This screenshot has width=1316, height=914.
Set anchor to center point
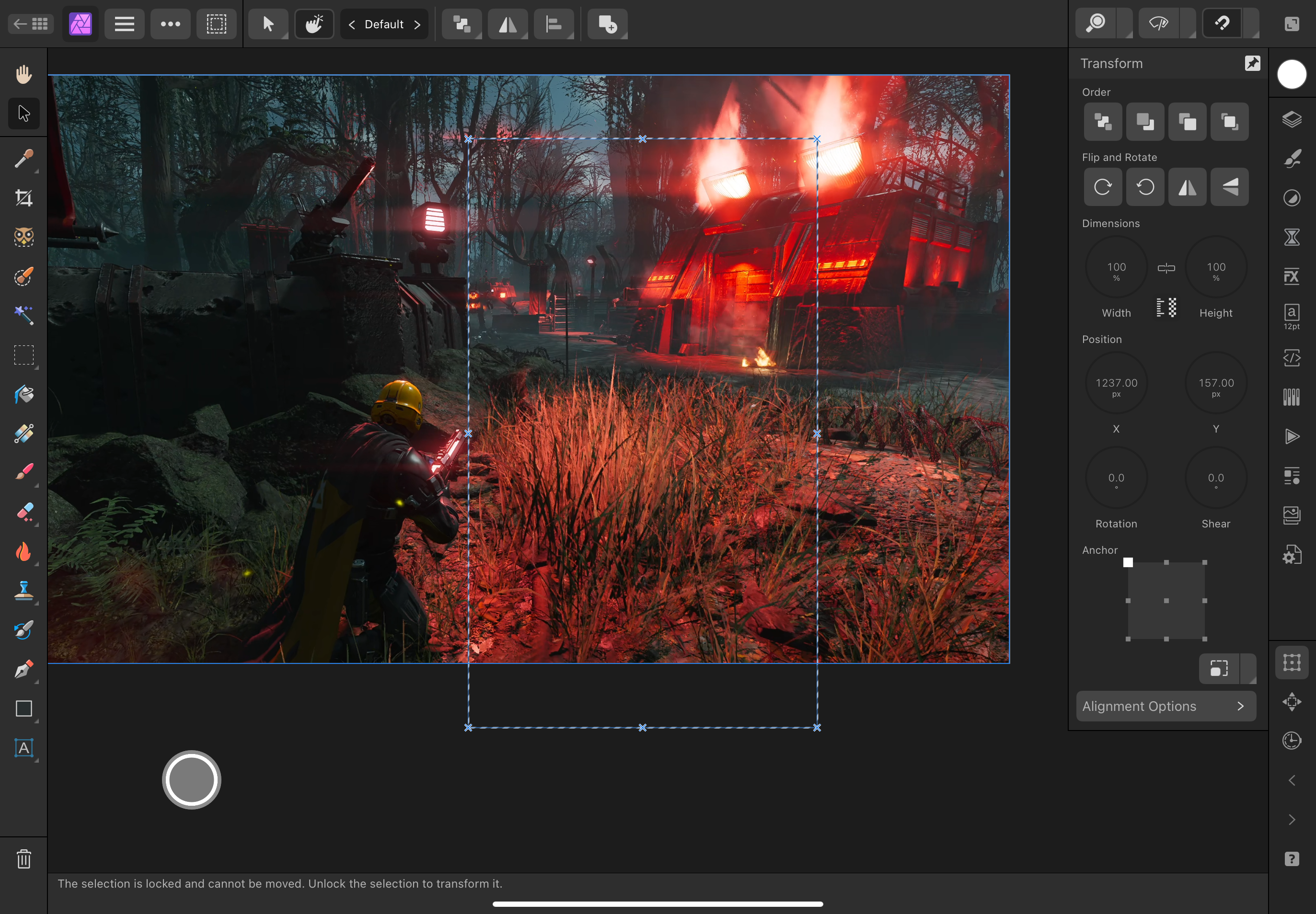tap(1166, 601)
